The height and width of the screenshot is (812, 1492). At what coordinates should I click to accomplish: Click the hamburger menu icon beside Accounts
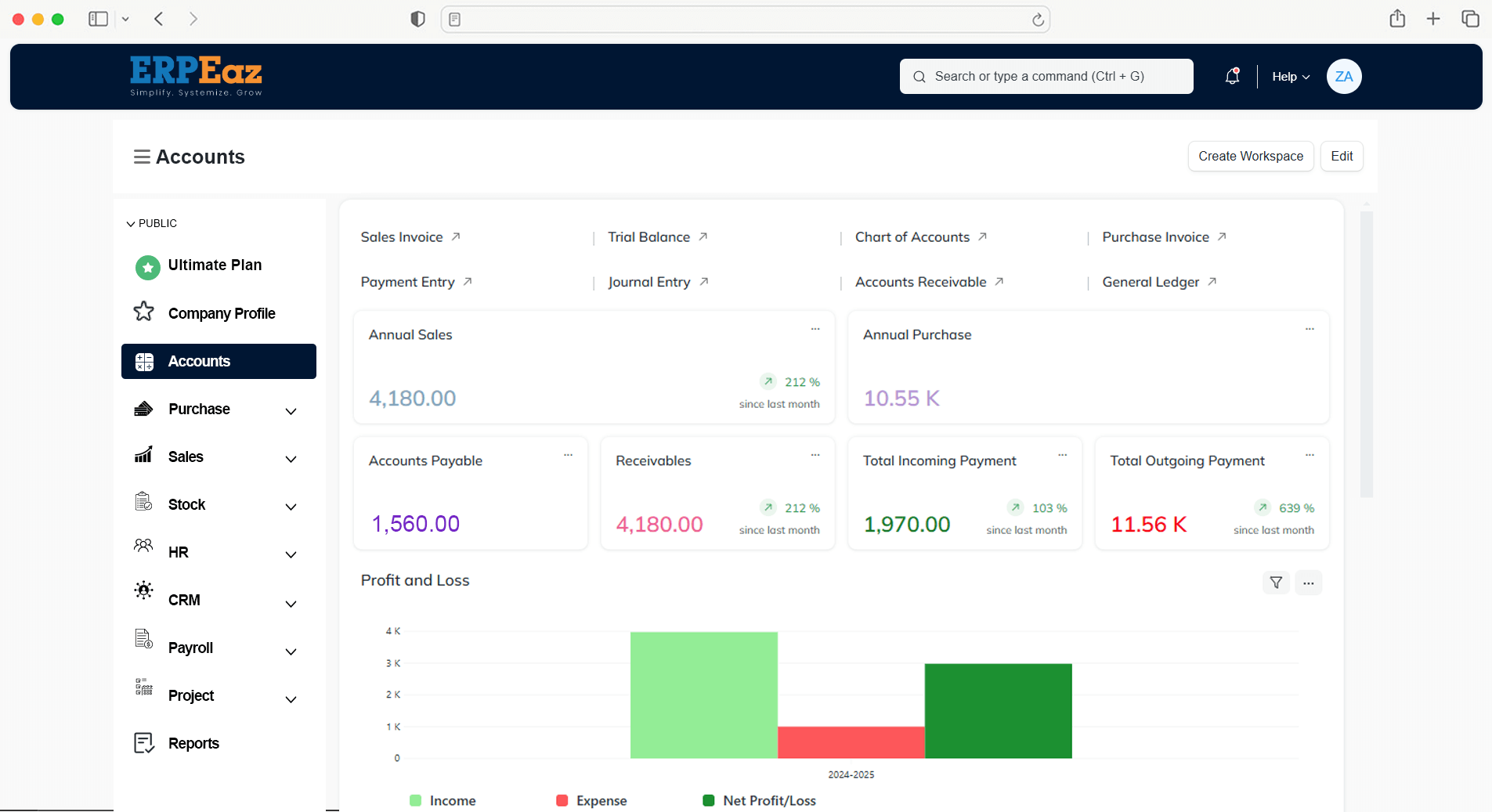click(142, 157)
